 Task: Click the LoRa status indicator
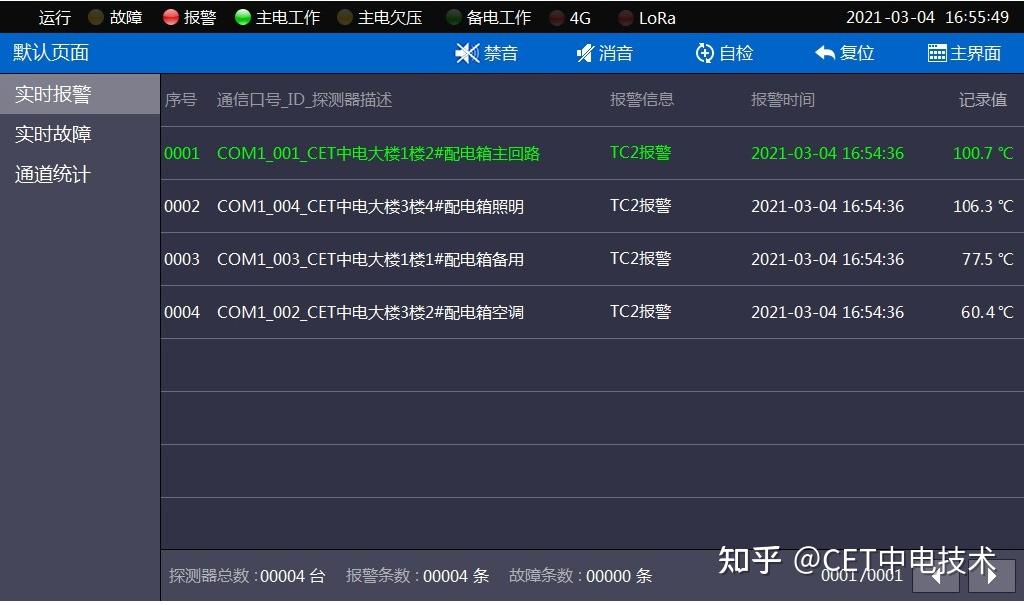point(626,18)
